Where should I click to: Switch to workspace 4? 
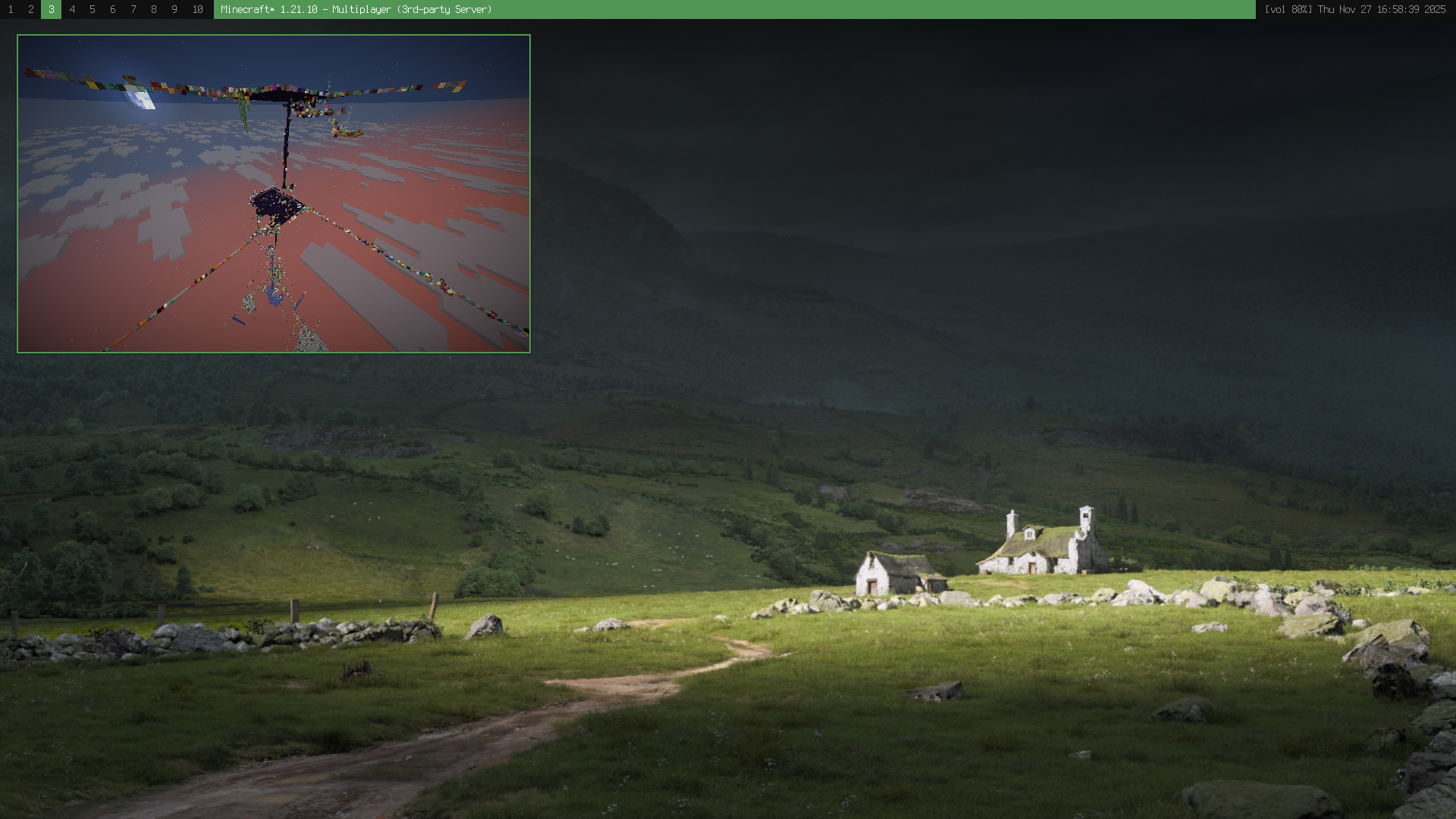(x=72, y=9)
